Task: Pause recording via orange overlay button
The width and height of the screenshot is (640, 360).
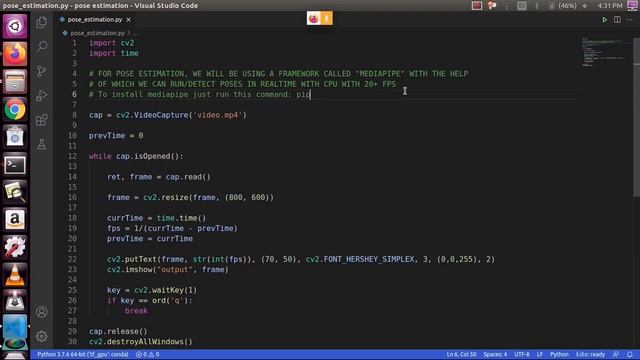Action: (327, 18)
